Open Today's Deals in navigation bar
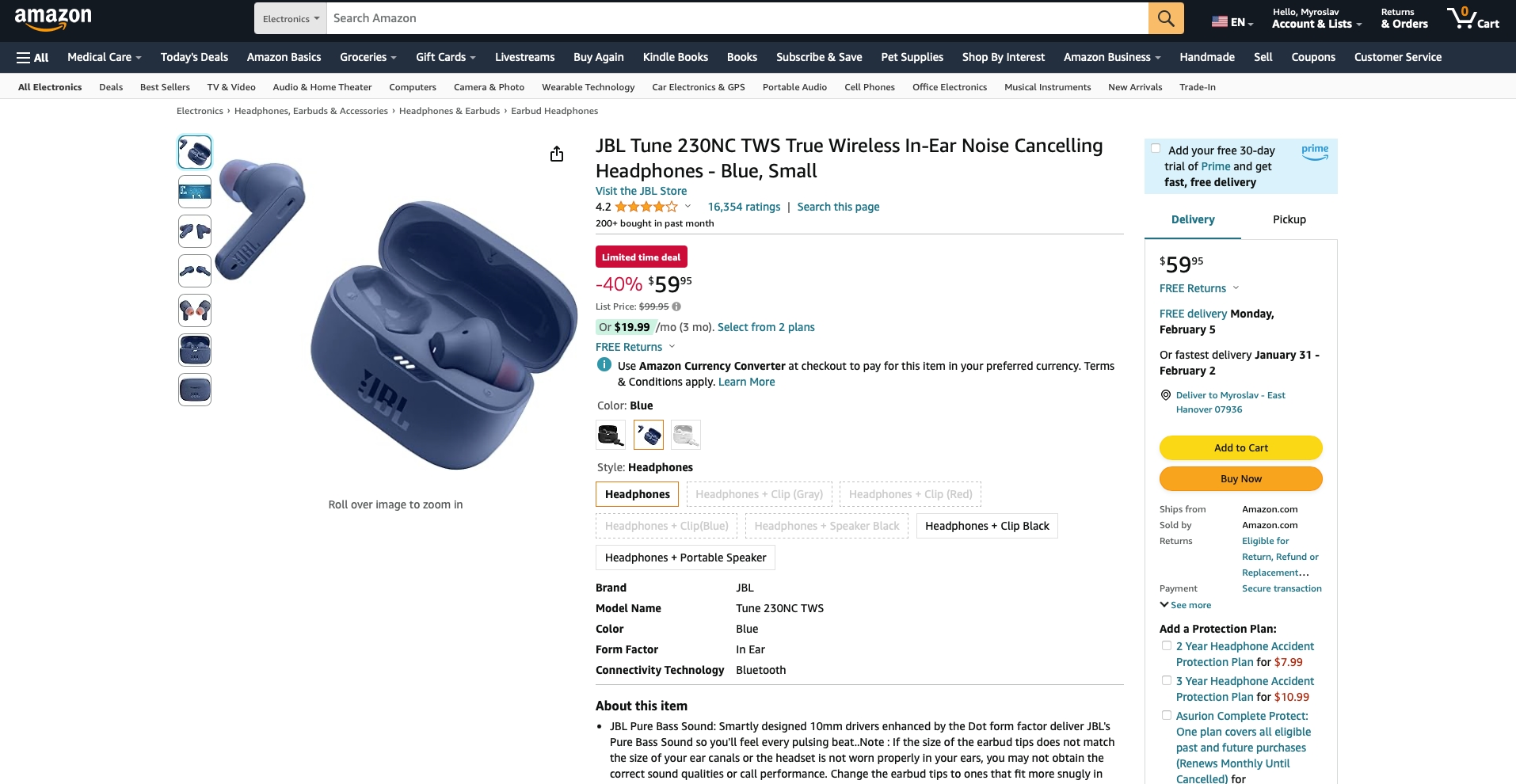The height and width of the screenshot is (784, 1516). point(194,57)
